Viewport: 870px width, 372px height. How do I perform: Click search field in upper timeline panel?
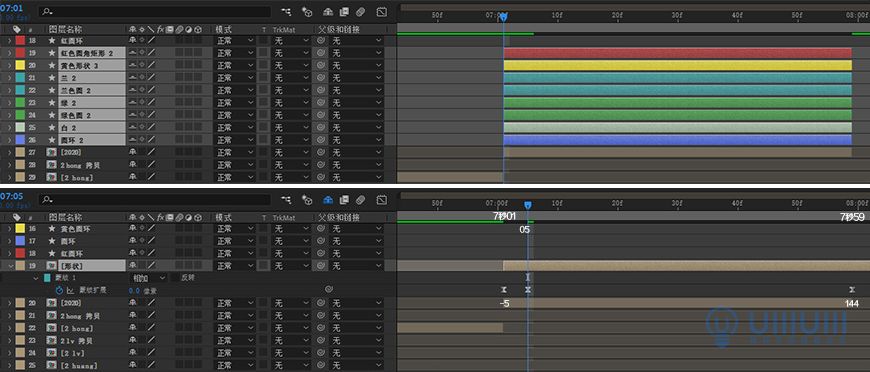click(155, 12)
